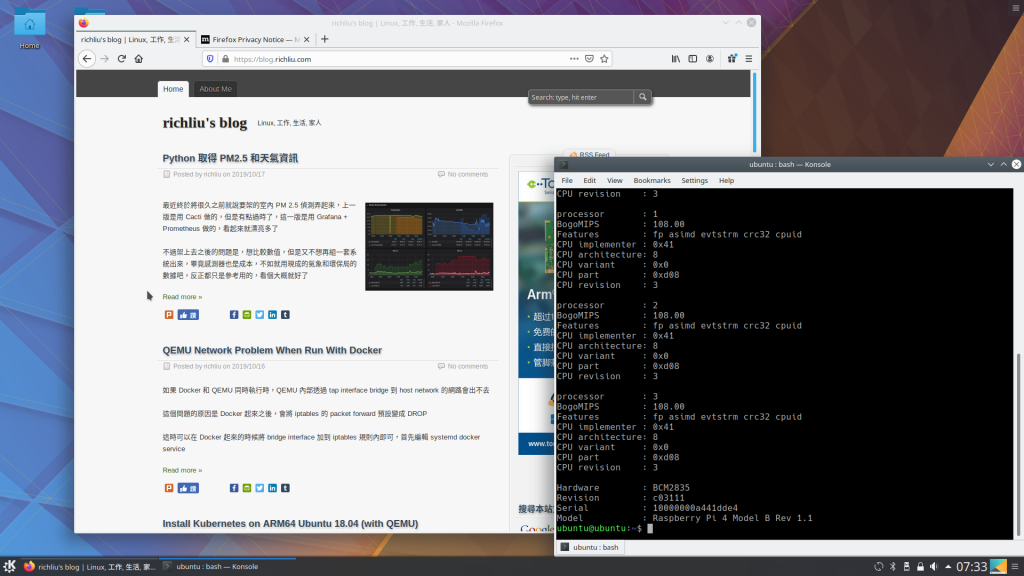This screenshot has height=576, width=1024.
Task: Click the green share icon under PM2.5 post
Action: coord(247,315)
